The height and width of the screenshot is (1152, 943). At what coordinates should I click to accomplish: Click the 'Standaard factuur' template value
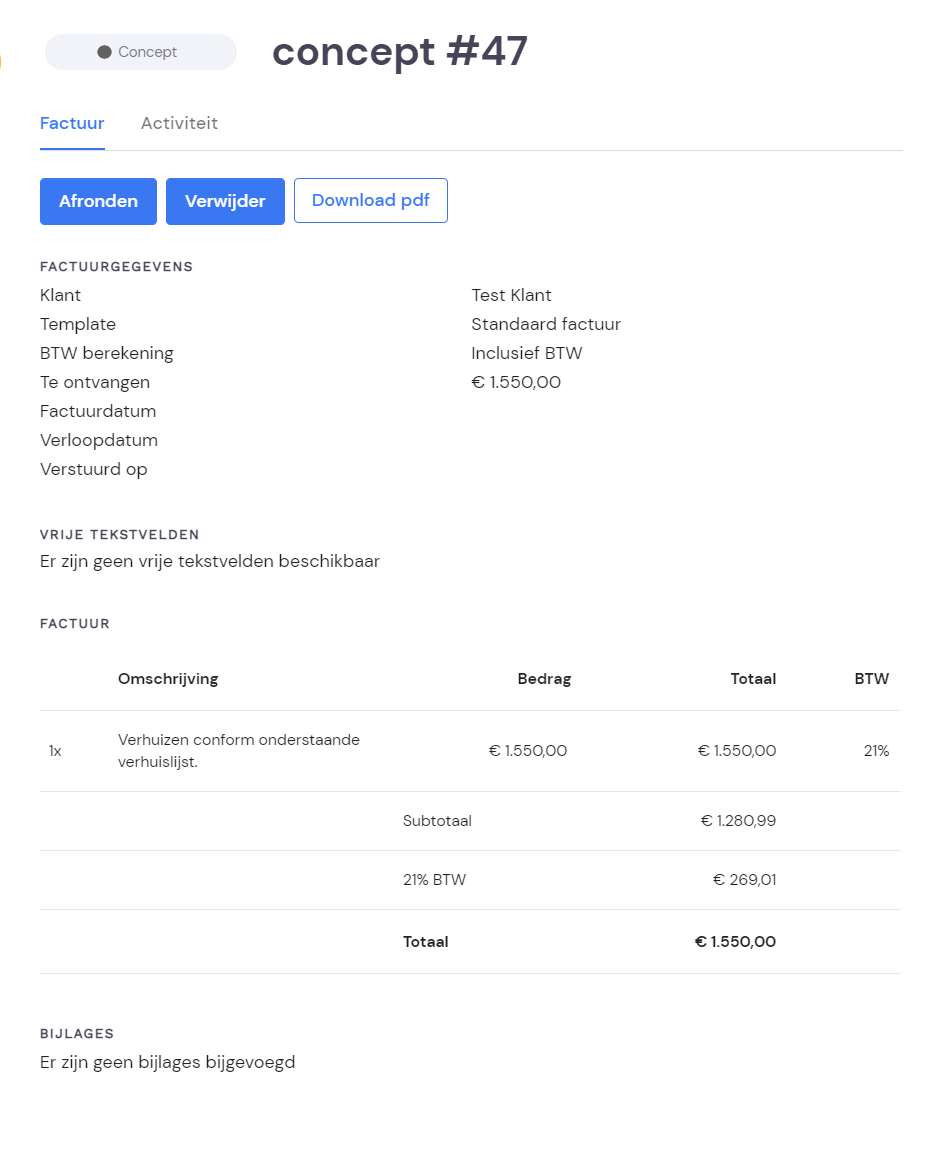pos(546,324)
